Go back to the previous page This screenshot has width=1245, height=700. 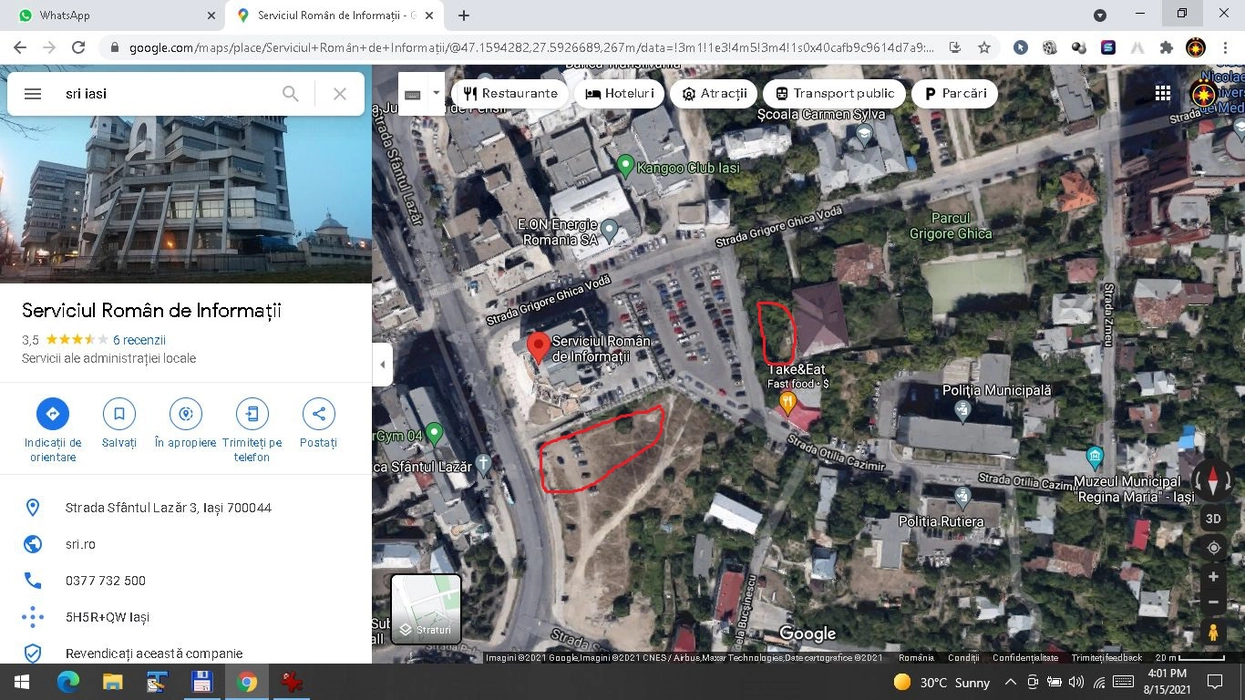pyautogui.click(x=20, y=47)
